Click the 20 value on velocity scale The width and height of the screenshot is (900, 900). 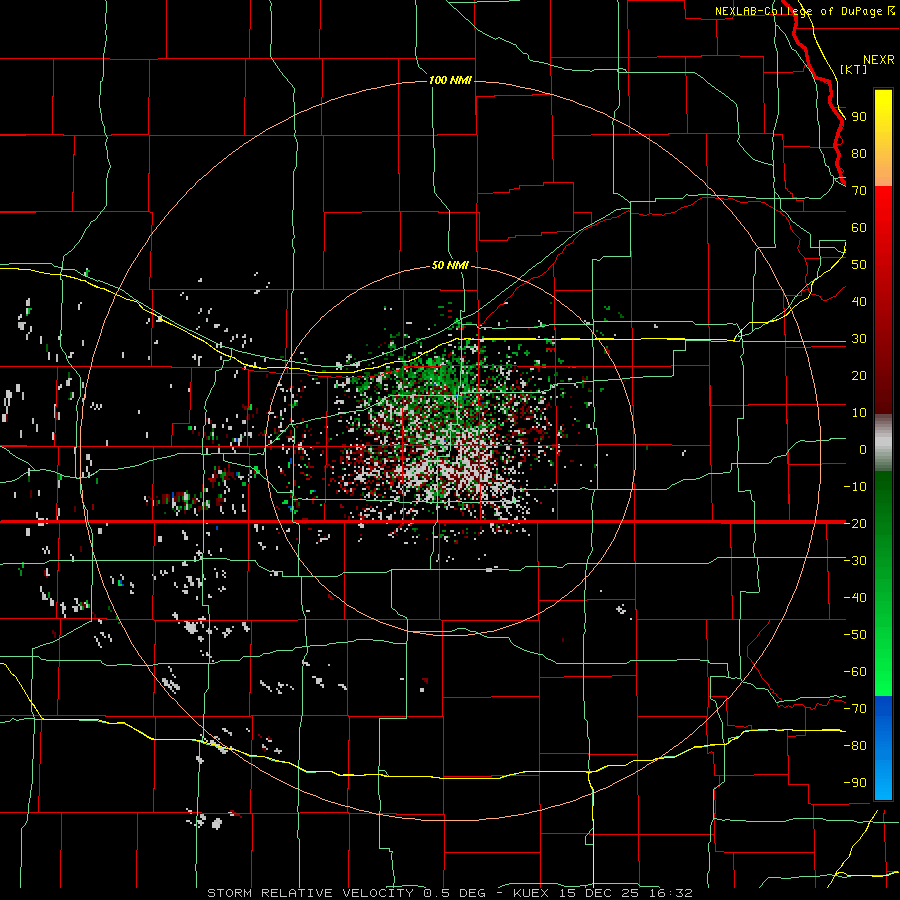pos(859,375)
